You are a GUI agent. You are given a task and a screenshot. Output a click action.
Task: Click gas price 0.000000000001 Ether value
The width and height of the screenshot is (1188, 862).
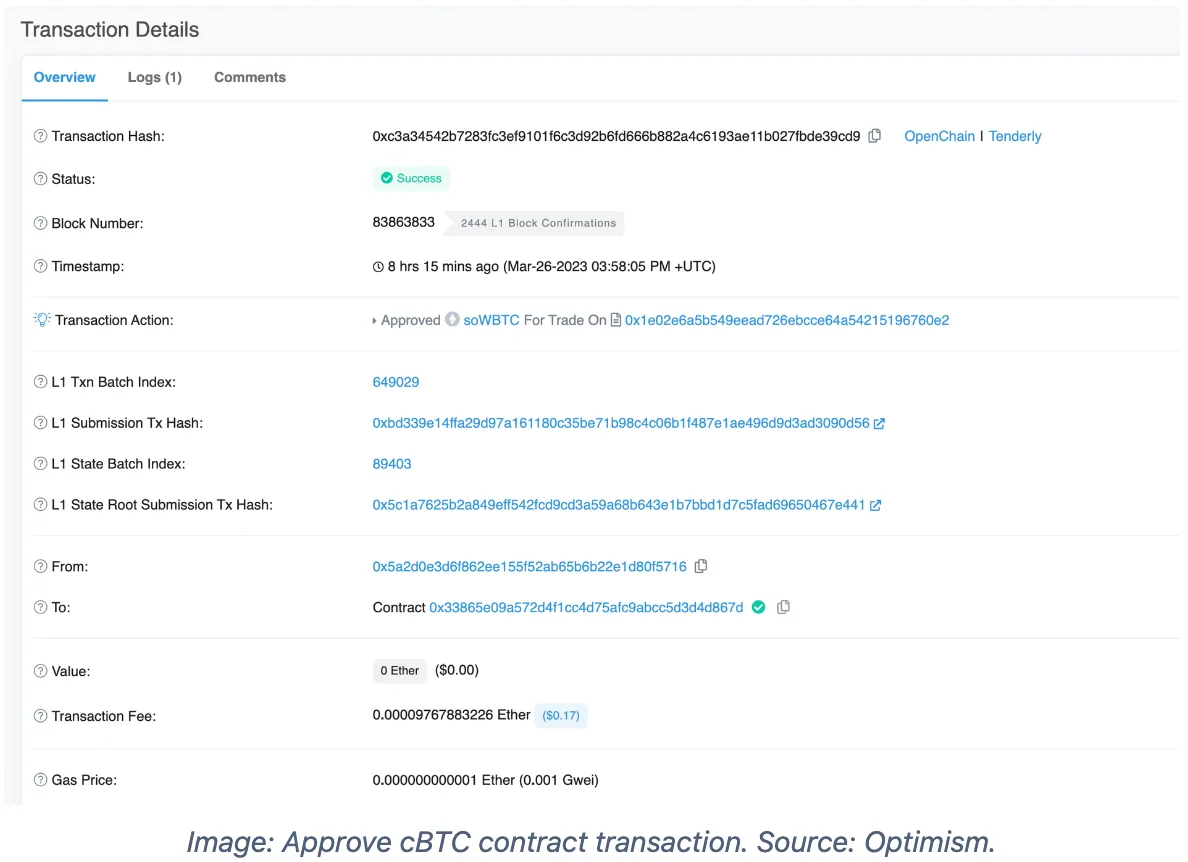pyautogui.click(x=486, y=780)
